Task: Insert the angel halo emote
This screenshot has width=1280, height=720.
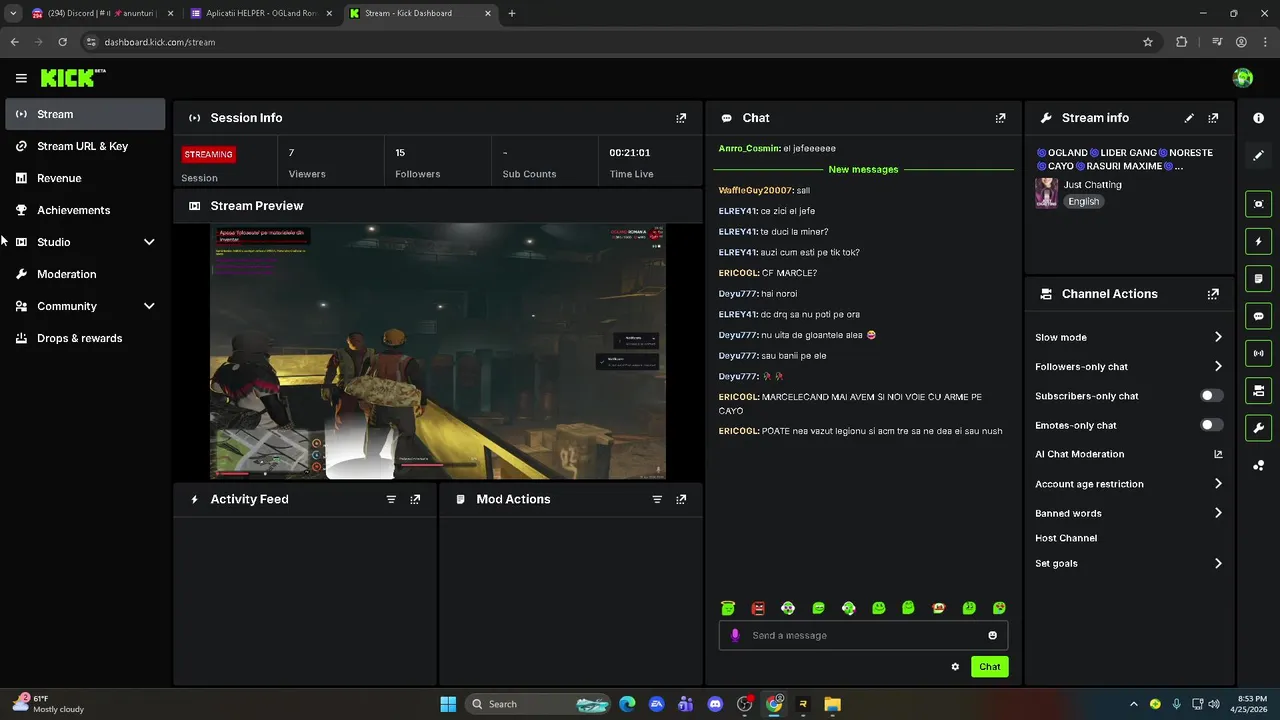Action: coord(728,608)
